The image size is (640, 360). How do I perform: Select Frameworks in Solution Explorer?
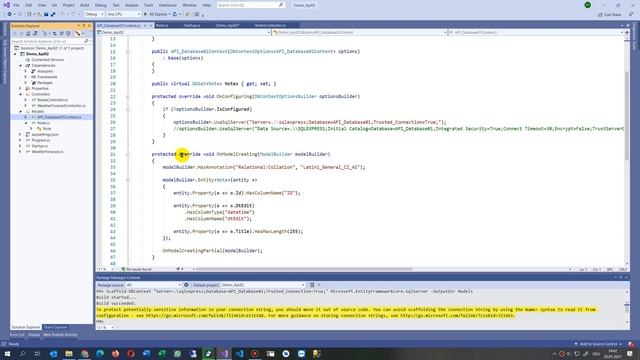click(47, 77)
